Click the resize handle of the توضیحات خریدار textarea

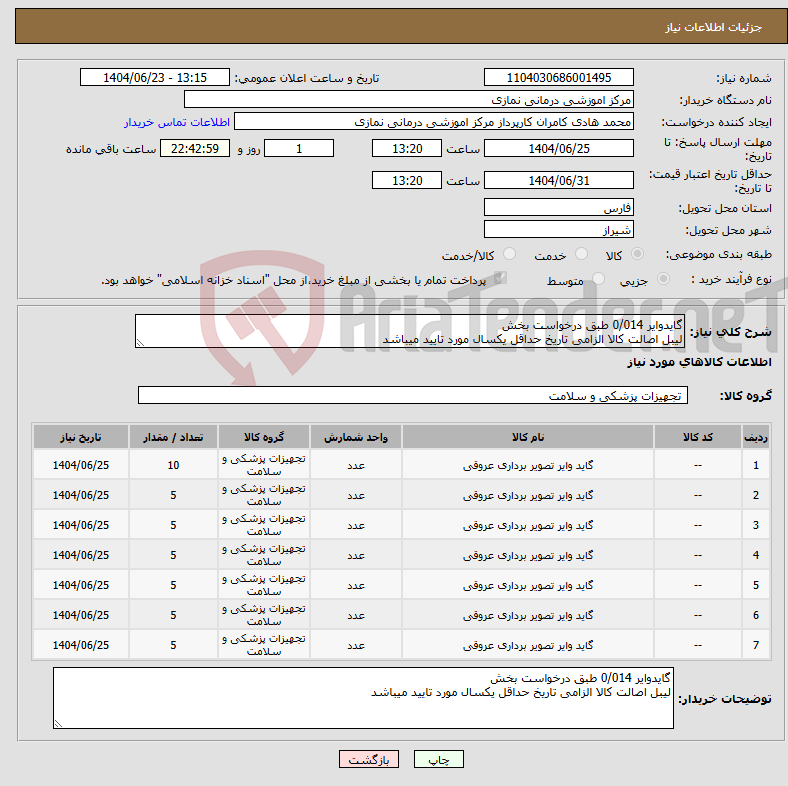pos(59,723)
